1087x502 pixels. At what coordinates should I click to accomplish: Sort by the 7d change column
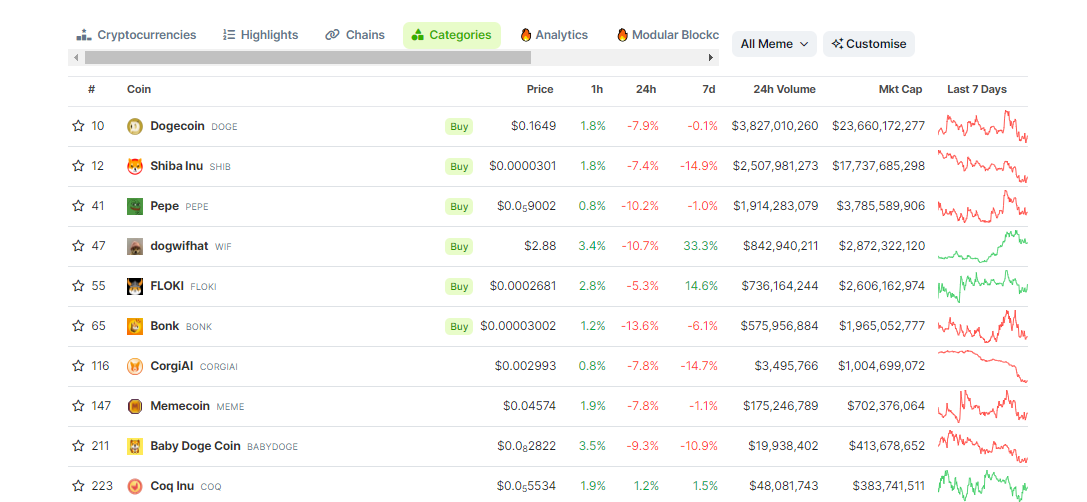tap(708, 89)
